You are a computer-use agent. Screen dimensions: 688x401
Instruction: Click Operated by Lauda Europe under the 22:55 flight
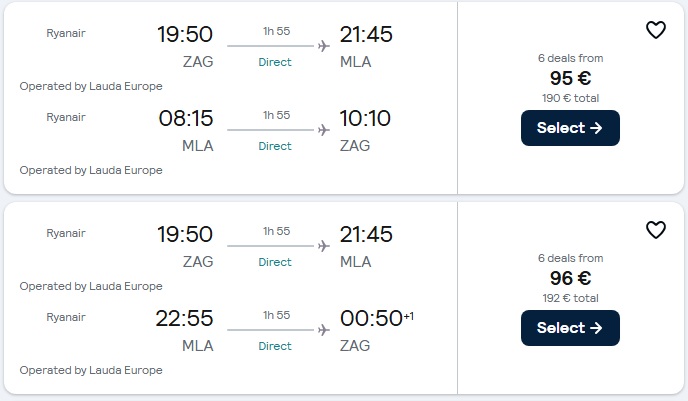(91, 370)
